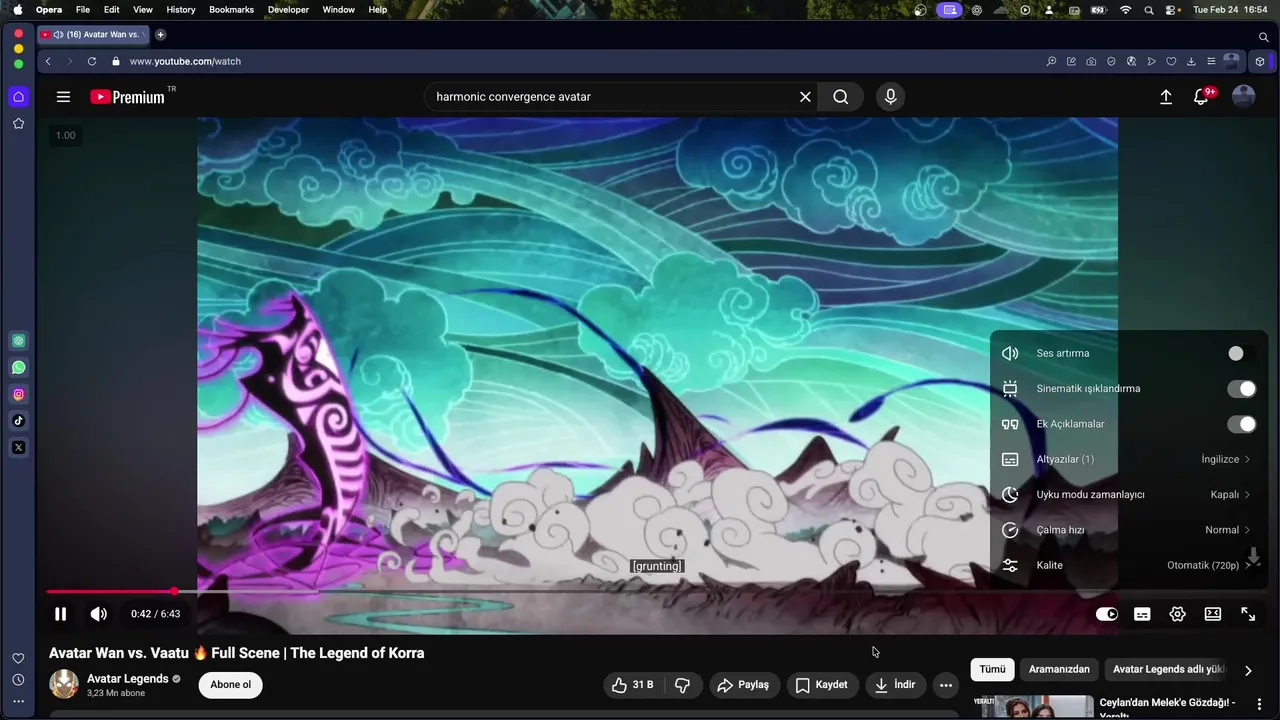This screenshot has width=1280, height=720.
Task: Open the Developer menu
Action: coord(288,10)
